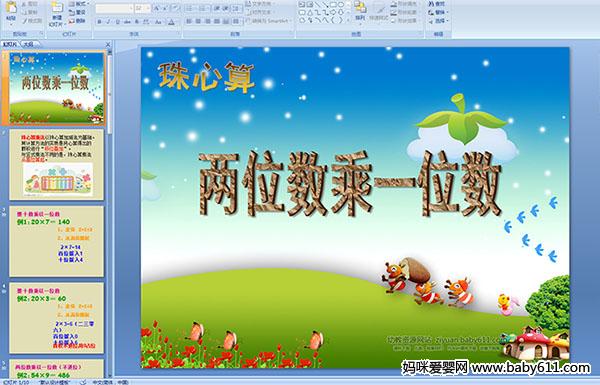Viewport: 600px width, 385px height.
Task: Select the 20×7=140 slide thumbnail
Action: (x=57, y=241)
